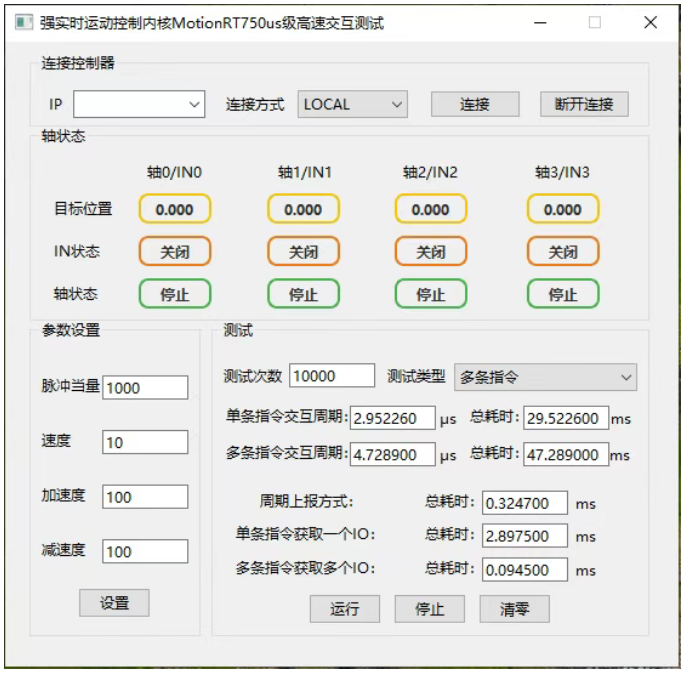Click IN0 状态 关闭 indicator
The width and height of the screenshot is (684, 673).
(x=175, y=251)
